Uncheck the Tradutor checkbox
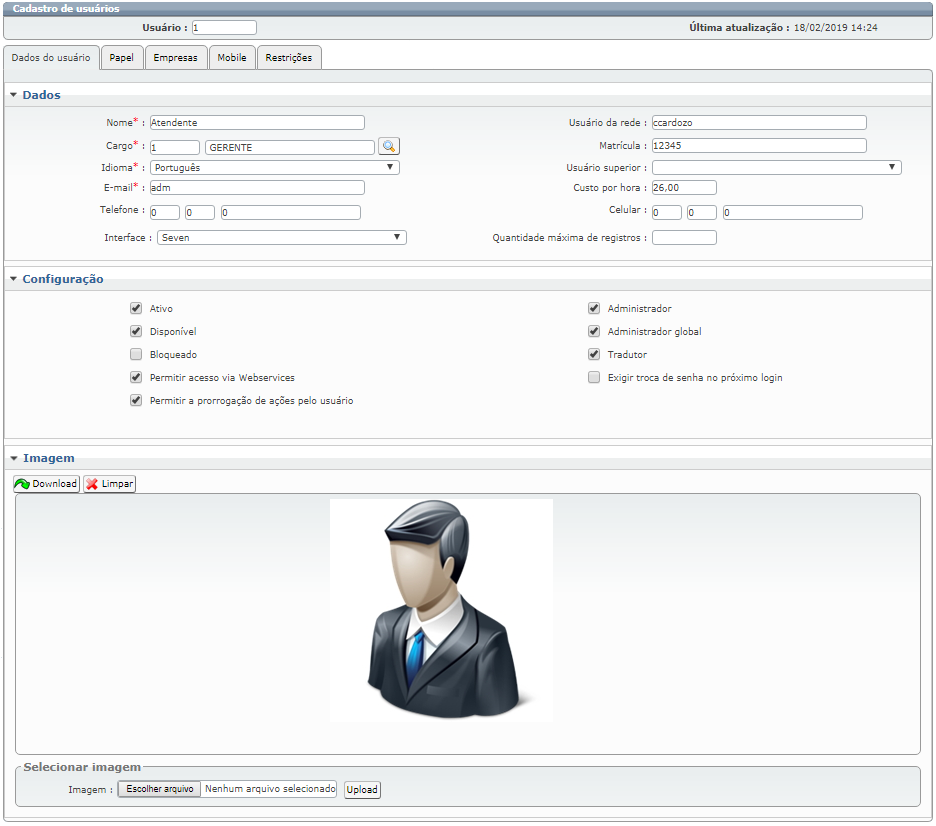The height and width of the screenshot is (826, 936). pyautogui.click(x=594, y=355)
